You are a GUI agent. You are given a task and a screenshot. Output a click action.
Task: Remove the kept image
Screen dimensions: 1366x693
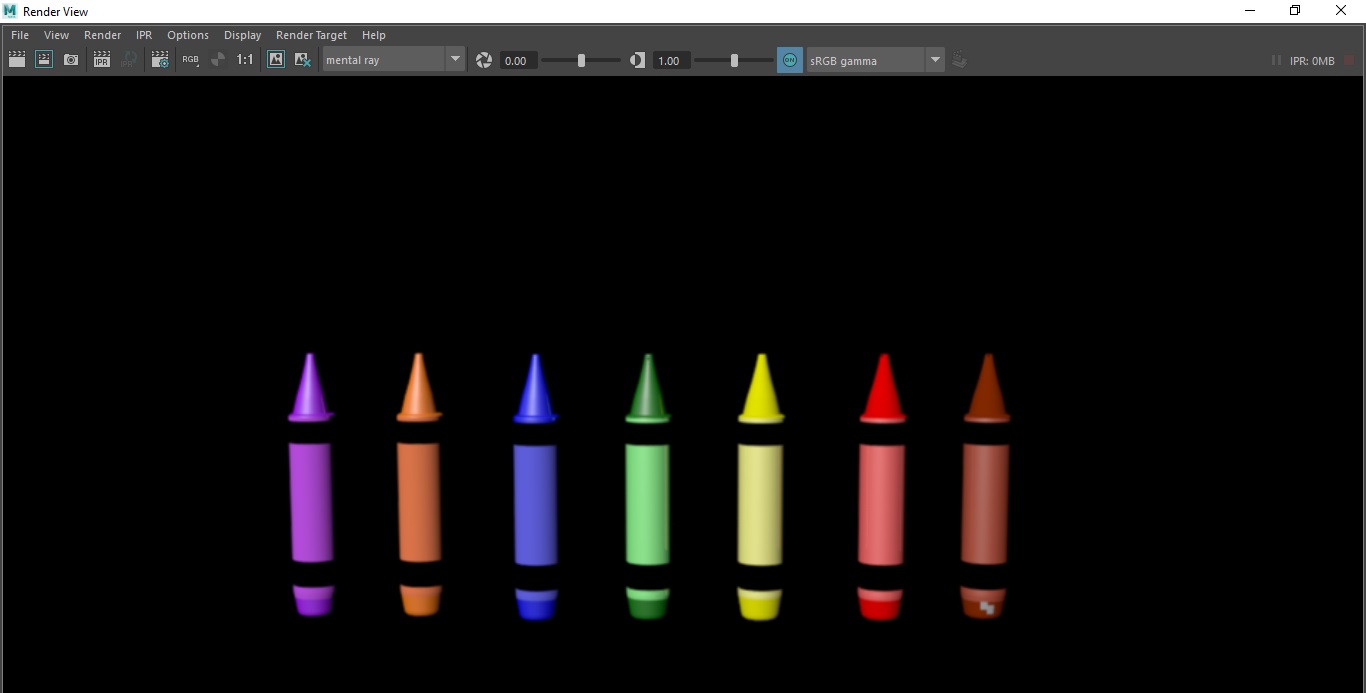coord(303,59)
